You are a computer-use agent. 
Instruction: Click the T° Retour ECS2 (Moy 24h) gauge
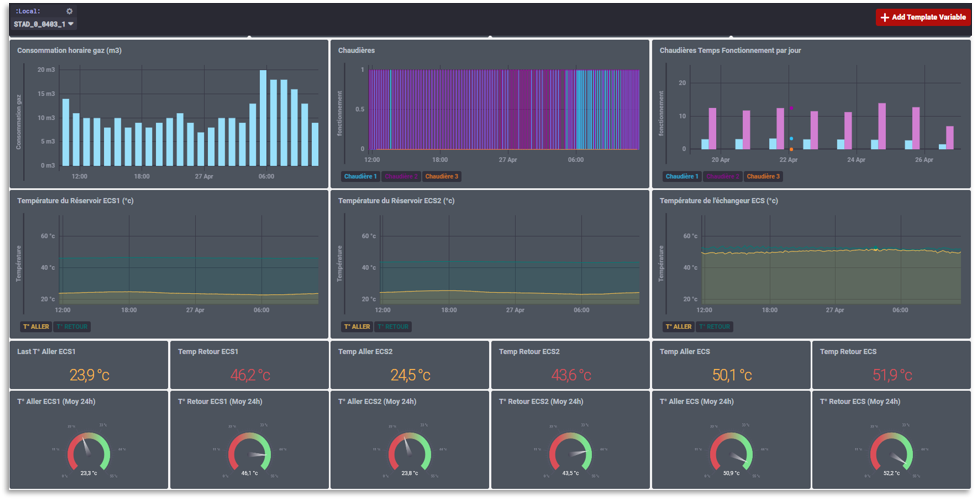571,451
